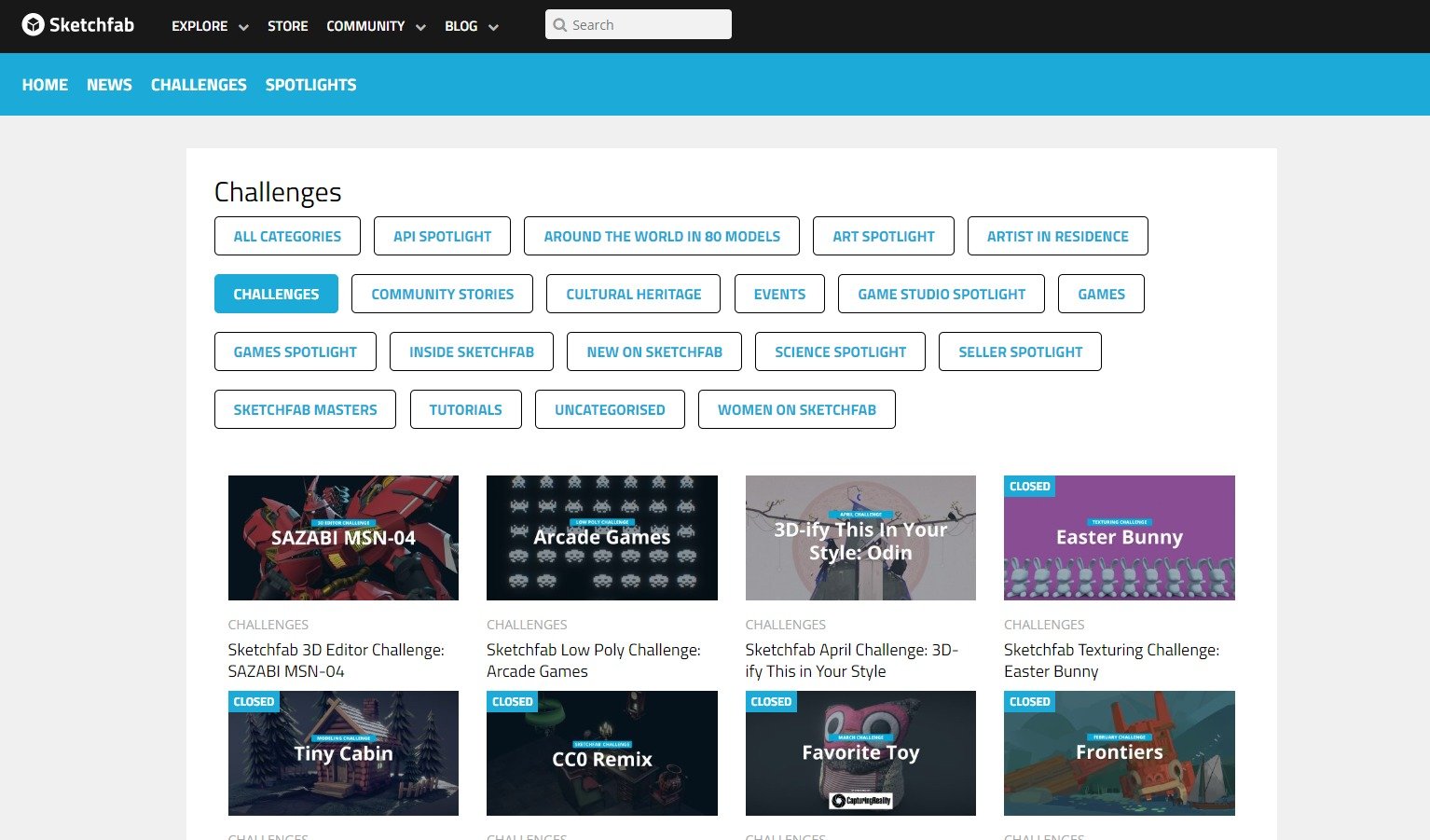The height and width of the screenshot is (840, 1430).
Task: Click Challenges label above April Challenge title
Action: pos(786,625)
